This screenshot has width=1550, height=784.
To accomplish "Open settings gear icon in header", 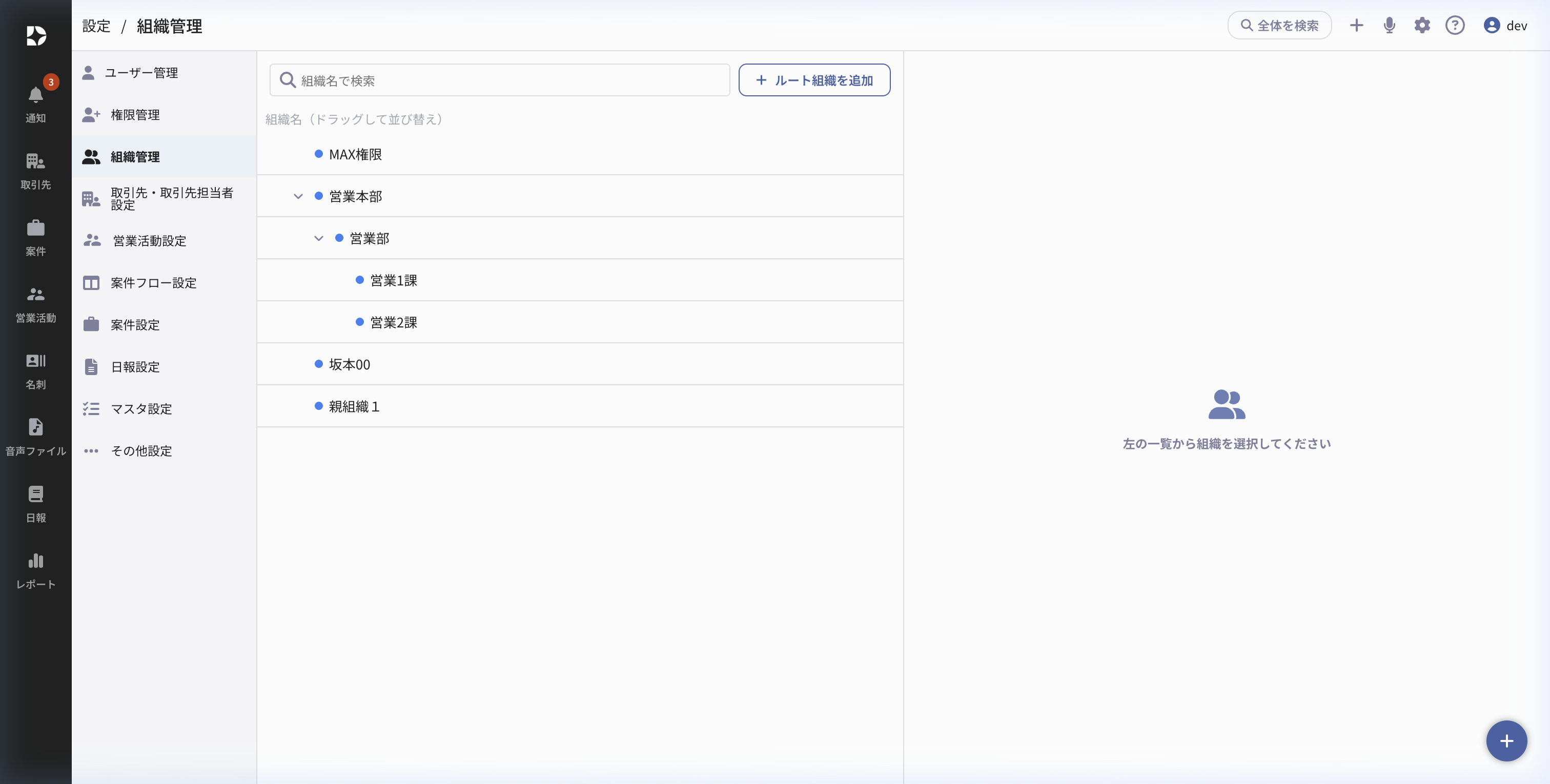I will pyautogui.click(x=1422, y=25).
